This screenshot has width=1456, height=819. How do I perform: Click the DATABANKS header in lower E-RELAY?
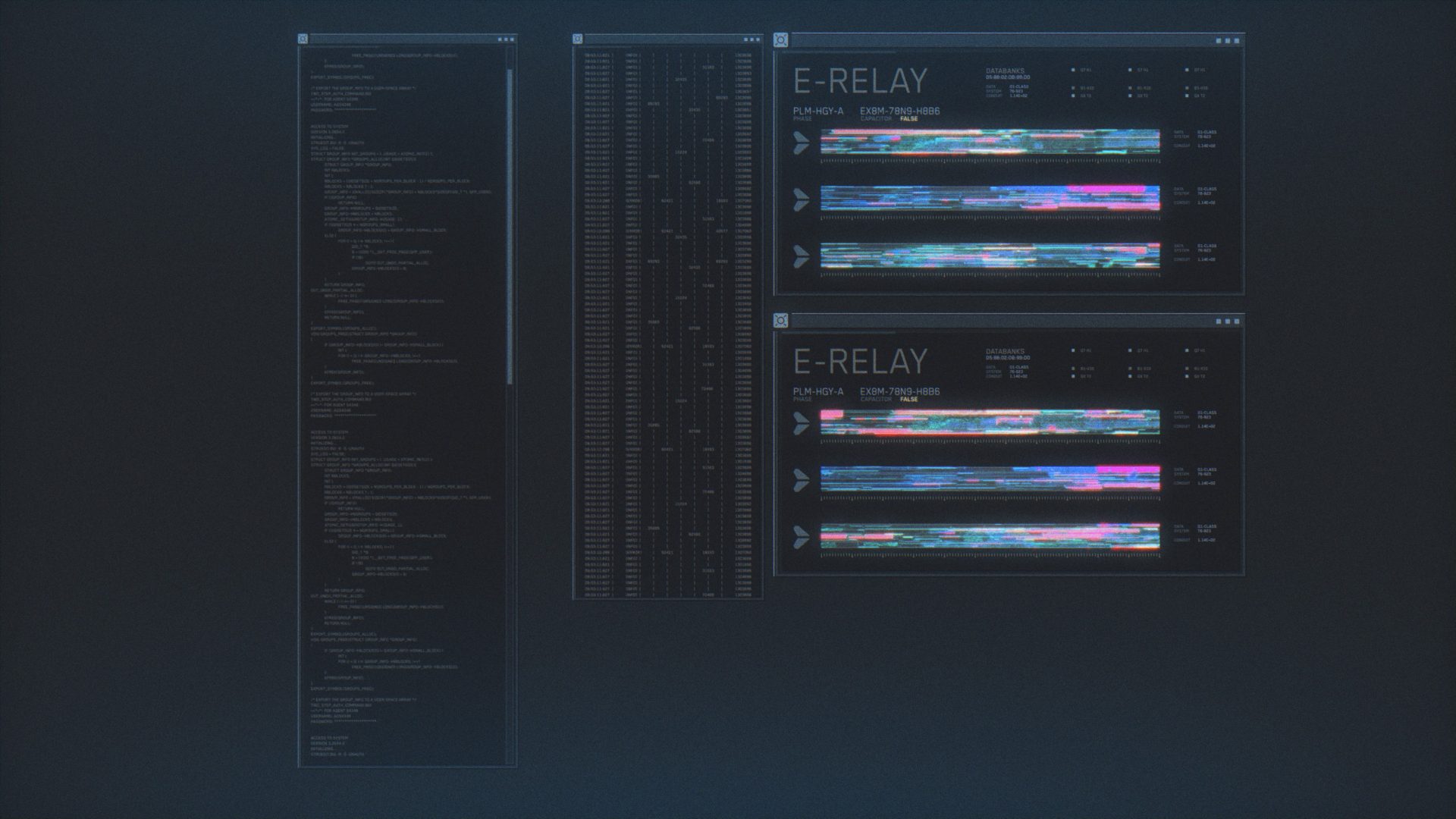pyautogui.click(x=1005, y=351)
